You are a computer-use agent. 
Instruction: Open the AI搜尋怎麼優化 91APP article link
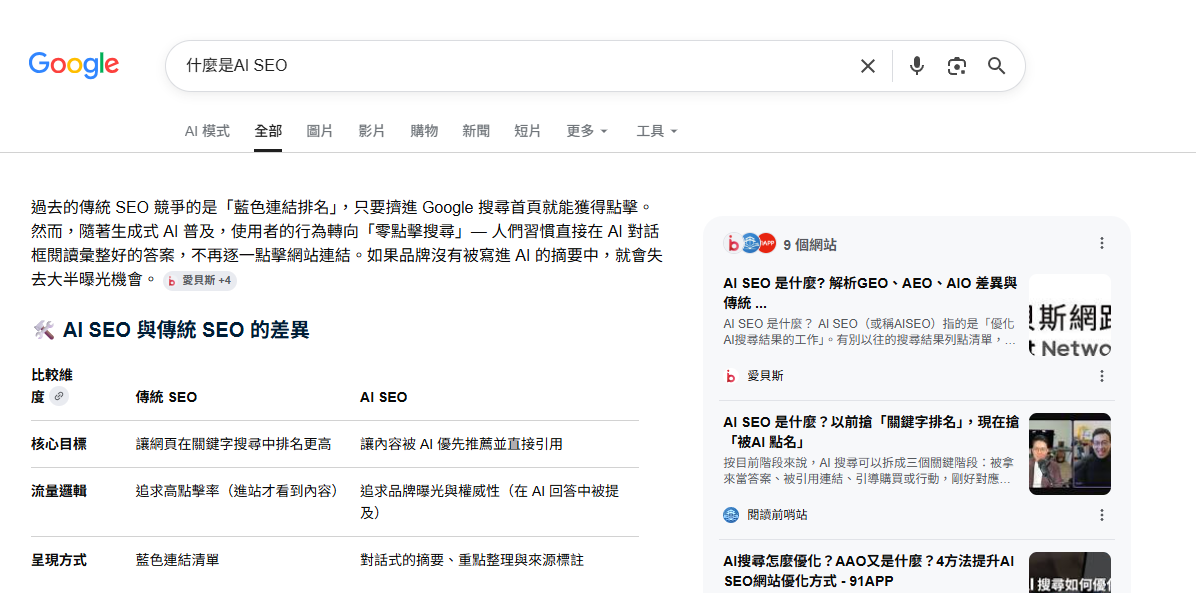coord(869,571)
